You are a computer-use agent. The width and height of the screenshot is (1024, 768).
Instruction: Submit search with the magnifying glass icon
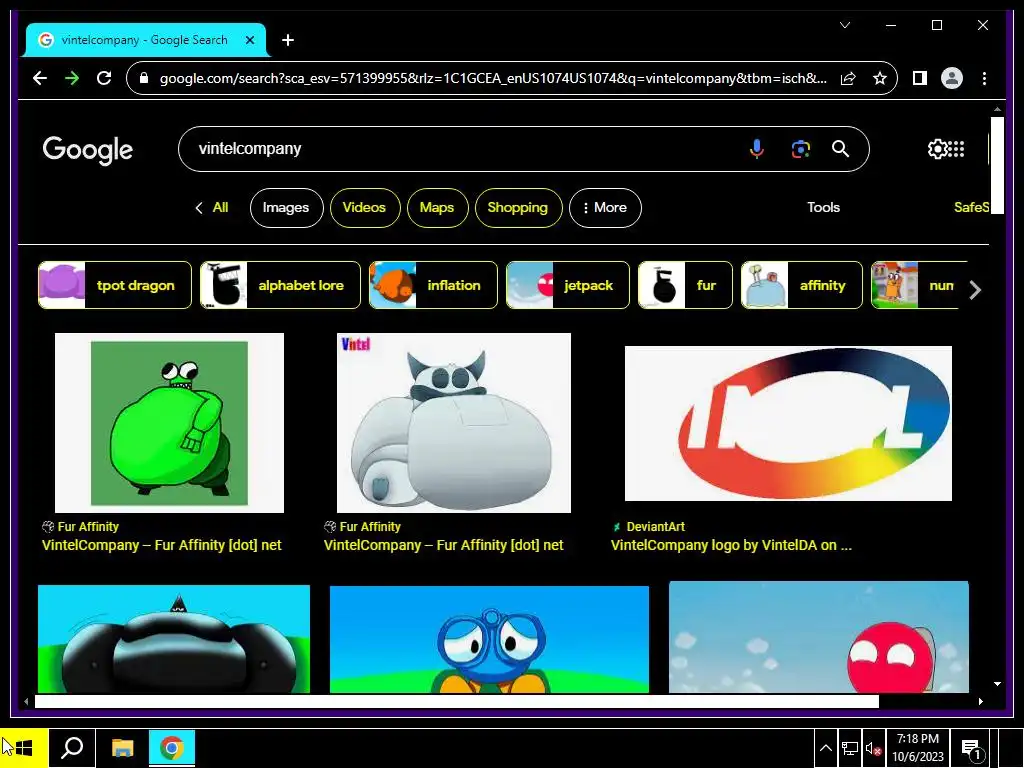pos(840,149)
